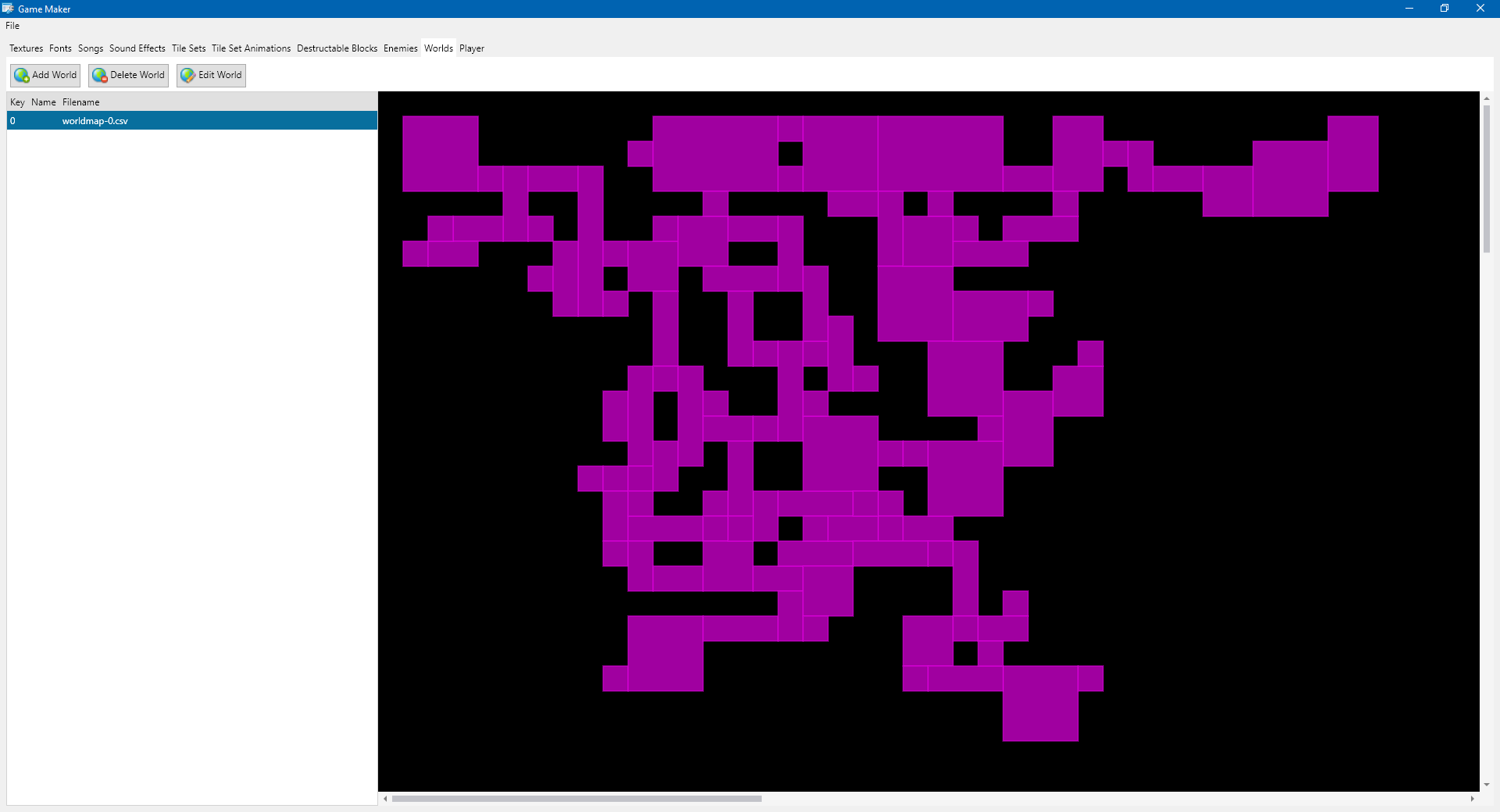
Task: Click the Edit World globe icon
Action: click(x=188, y=75)
